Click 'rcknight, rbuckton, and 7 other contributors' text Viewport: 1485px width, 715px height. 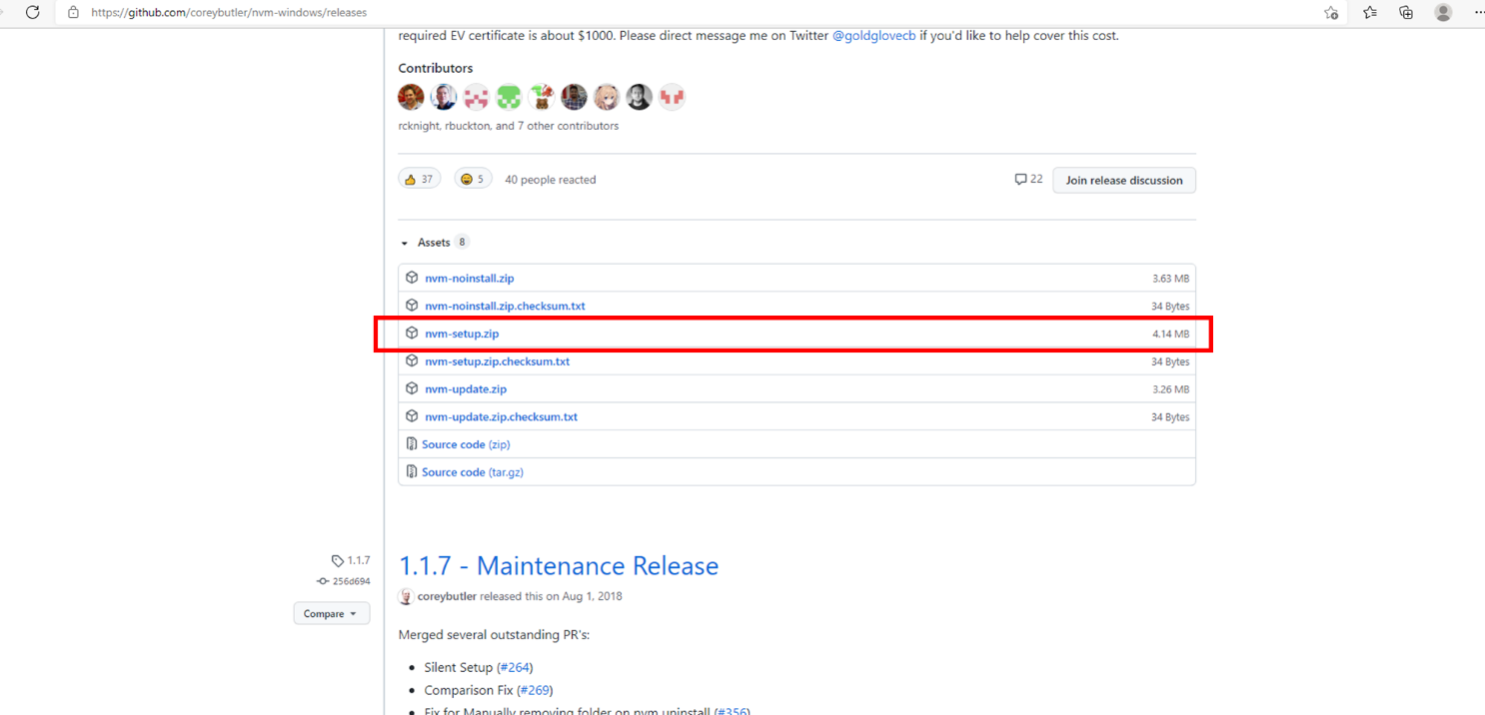[x=508, y=126]
